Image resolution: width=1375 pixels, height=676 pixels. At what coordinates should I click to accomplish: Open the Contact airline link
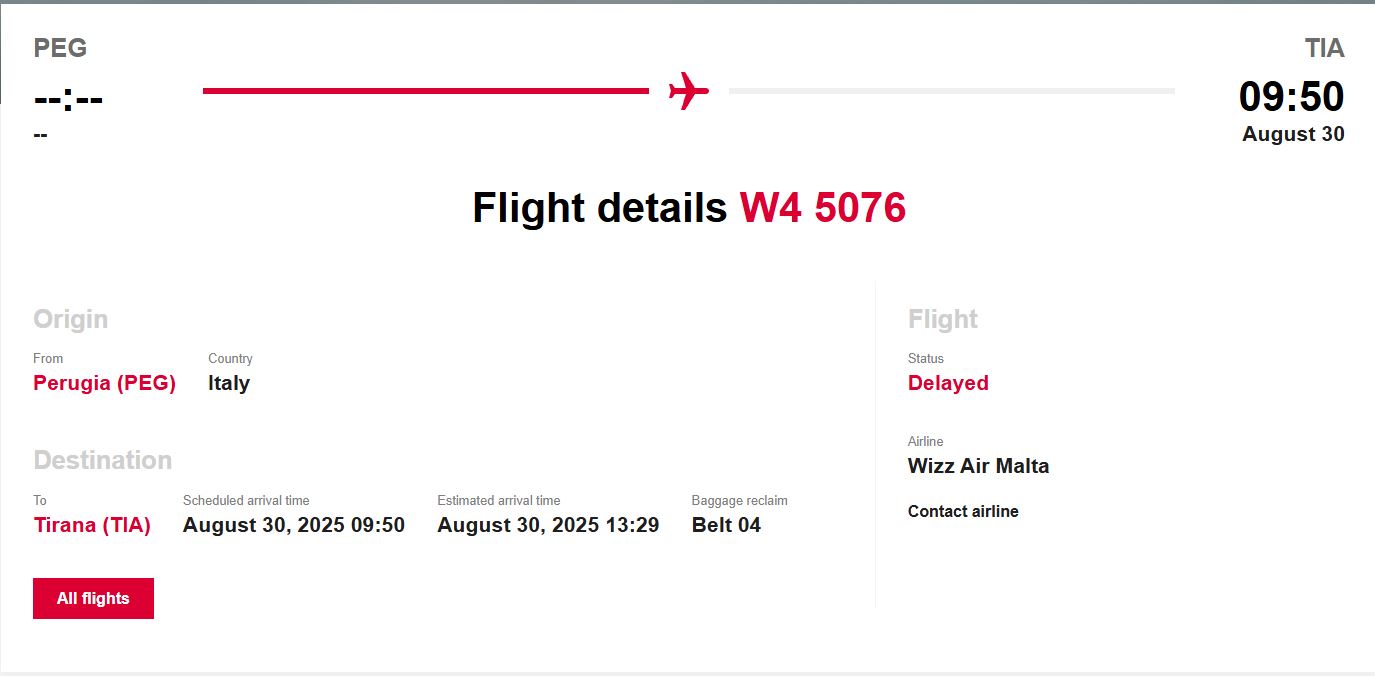[x=963, y=511]
